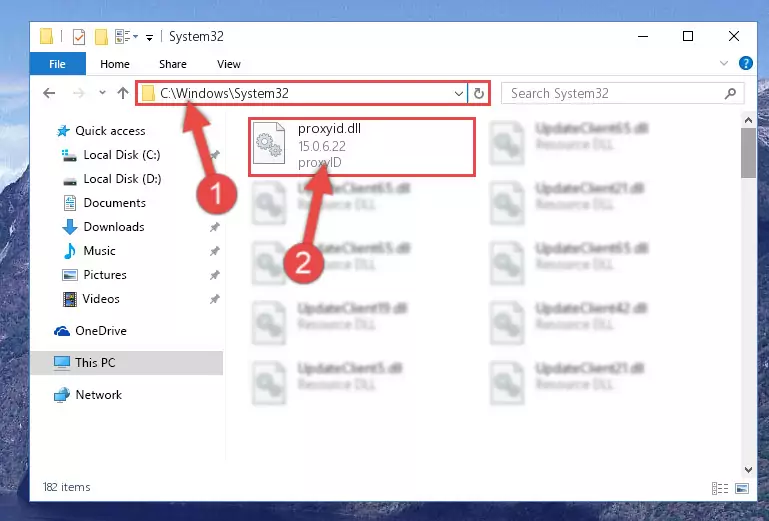Open the File menu
769x521 pixels.
[57, 64]
